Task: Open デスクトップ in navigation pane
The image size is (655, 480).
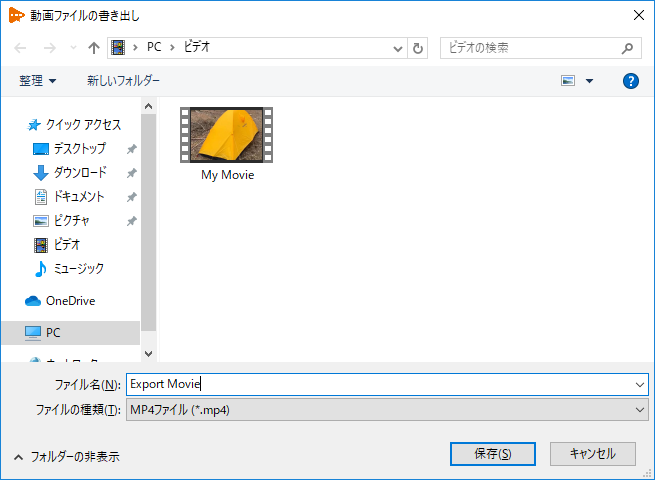Action: tap(69, 148)
